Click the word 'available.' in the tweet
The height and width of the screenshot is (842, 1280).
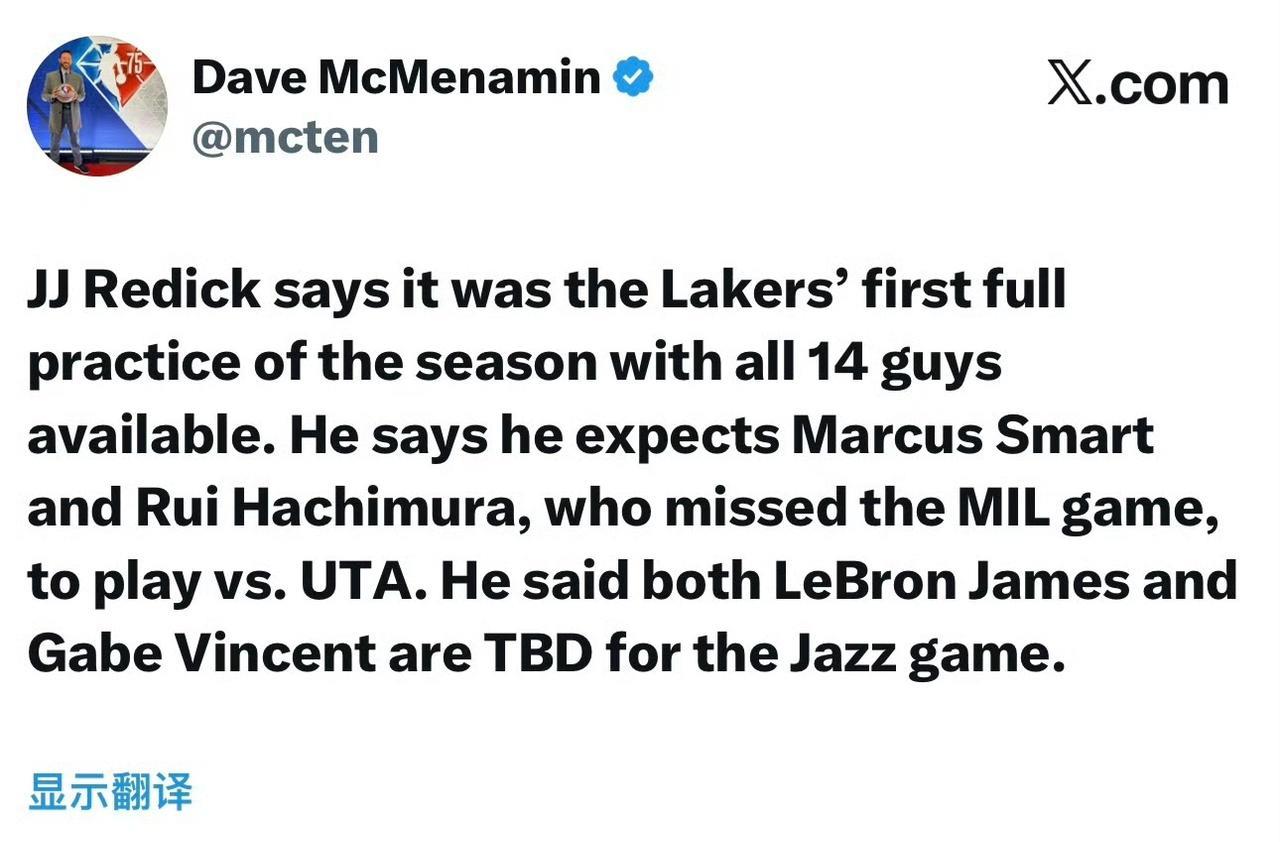click(x=147, y=436)
